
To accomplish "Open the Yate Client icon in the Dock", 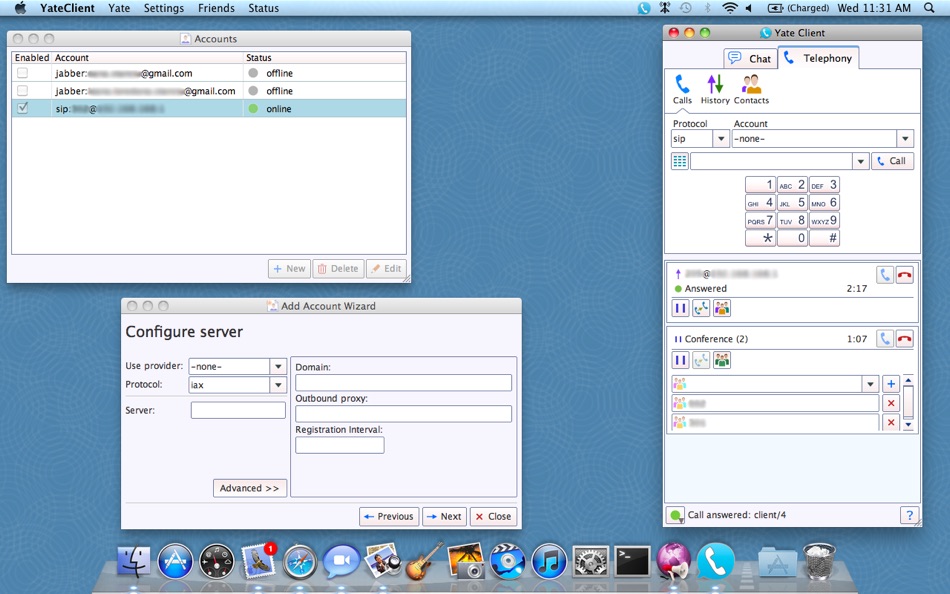I will (716, 561).
